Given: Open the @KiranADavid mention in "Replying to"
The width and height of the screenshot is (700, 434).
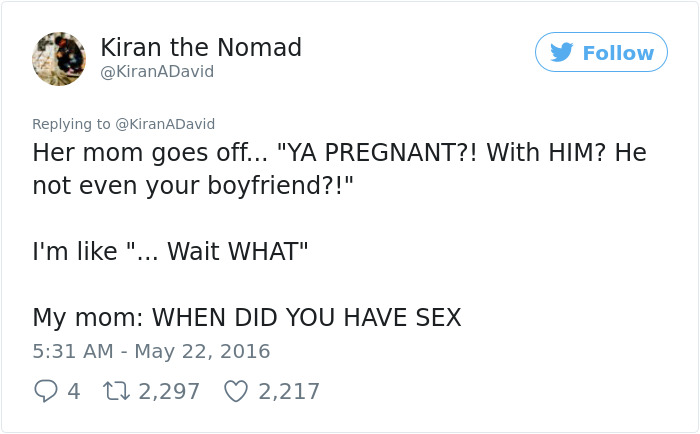Looking at the screenshot, I should click(165, 124).
